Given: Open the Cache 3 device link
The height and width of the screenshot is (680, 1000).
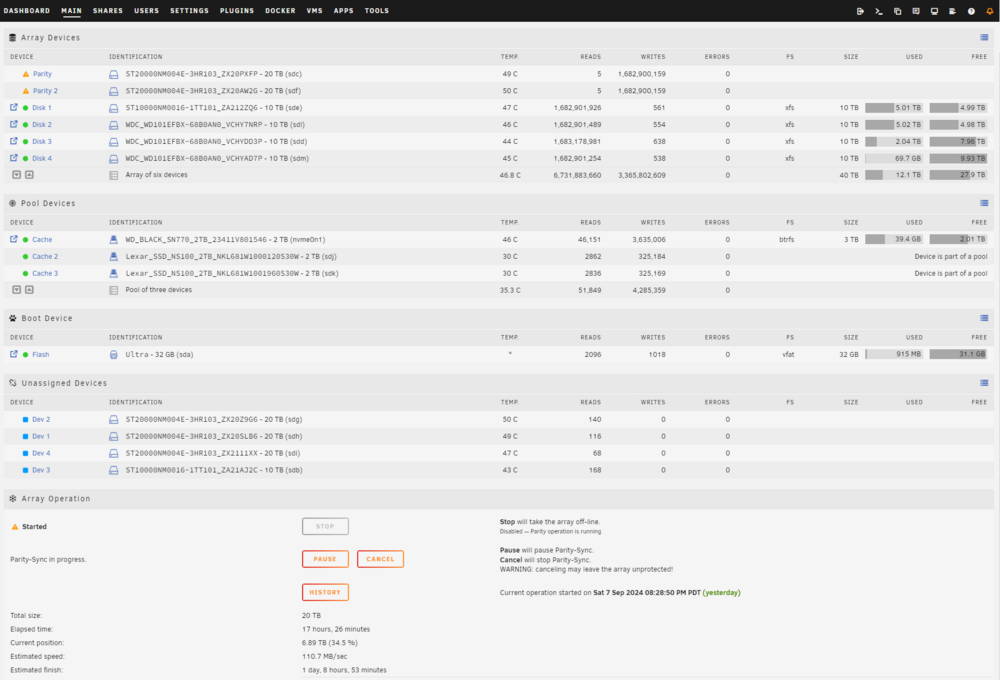Looking at the screenshot, I should [x=45, y=274].
